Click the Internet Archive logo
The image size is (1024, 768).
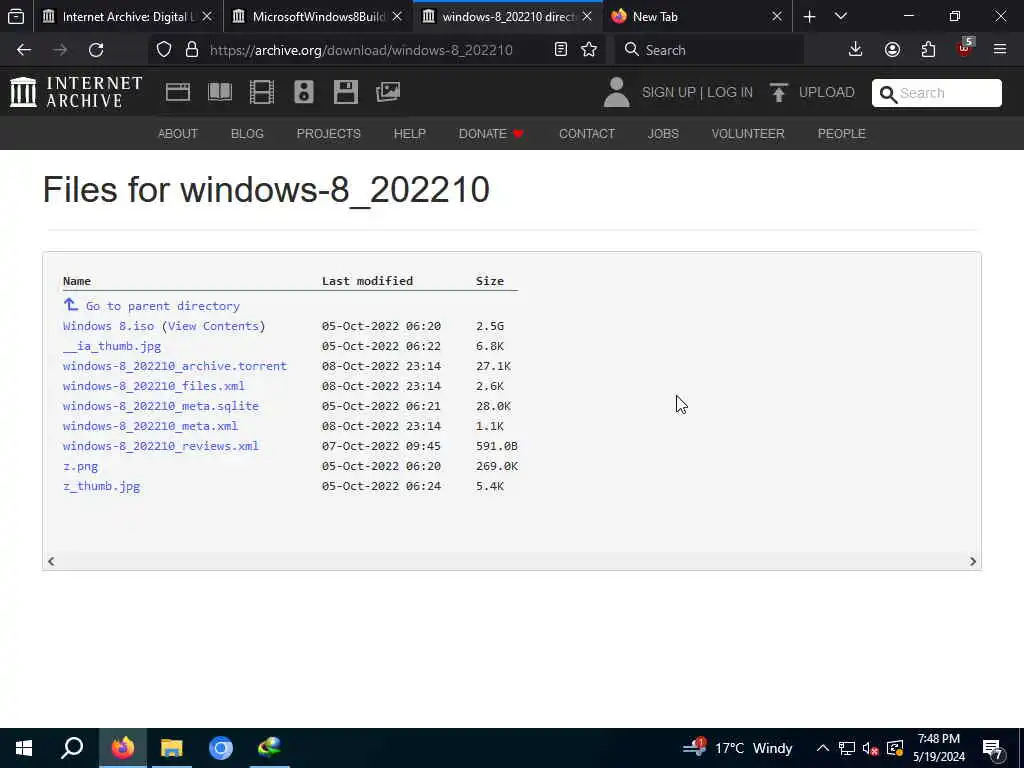(x=76, y=91)
